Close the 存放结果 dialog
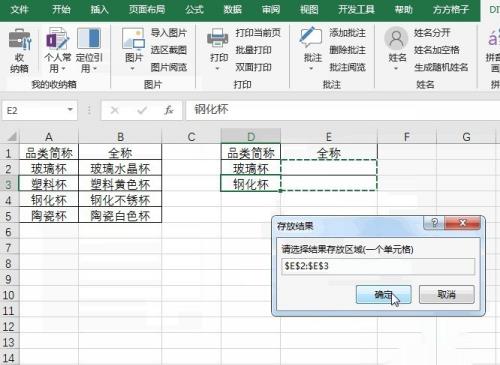 [463, 223]
